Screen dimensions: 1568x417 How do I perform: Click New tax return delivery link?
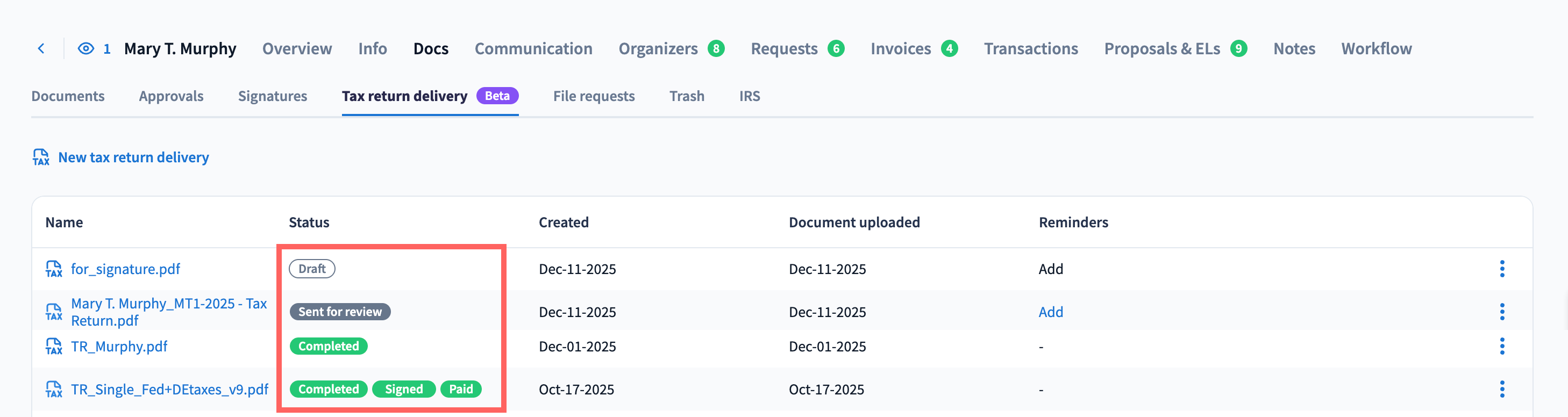point(133,157)
